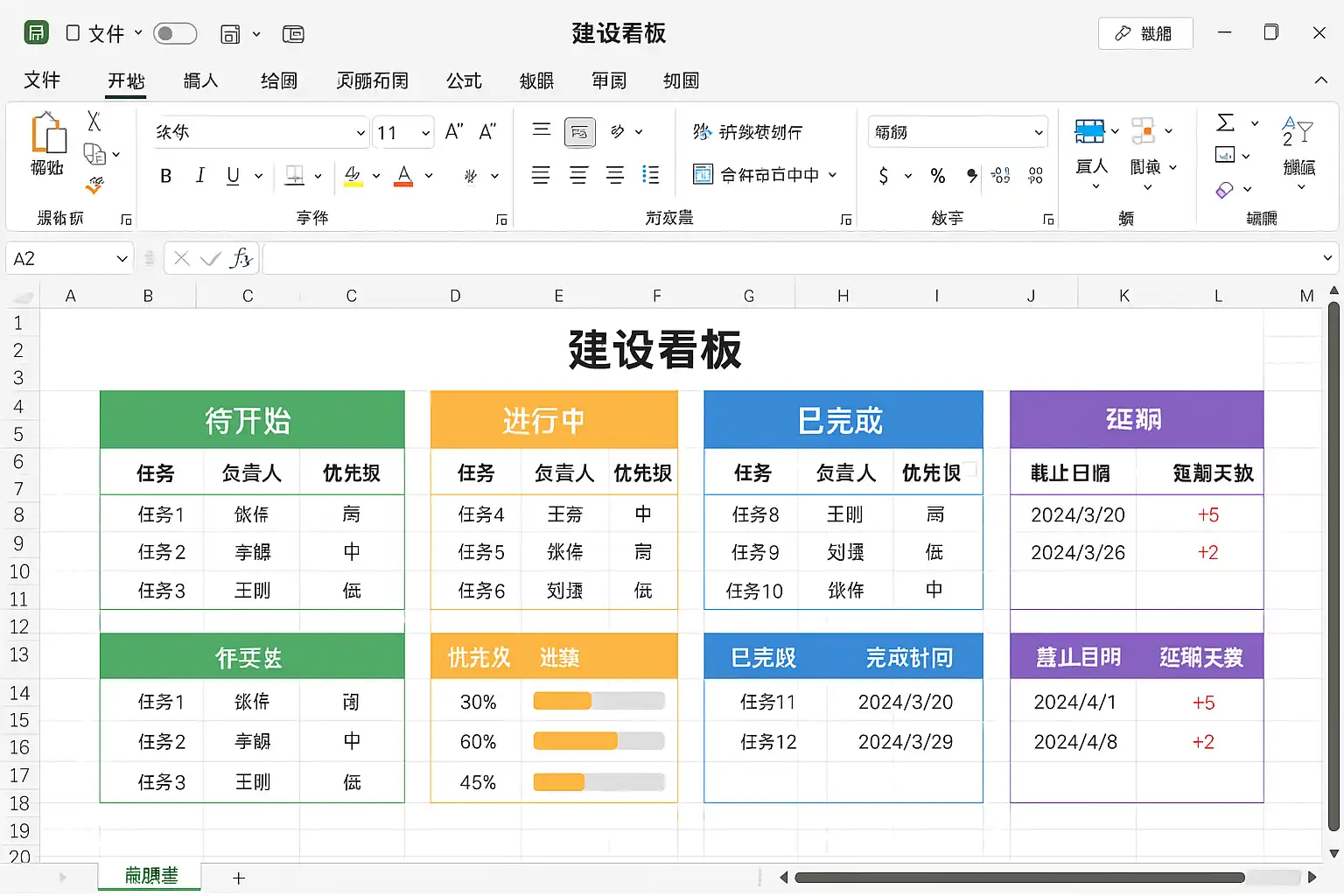
Task: Click the share button at top right
Action: pos(1144,33)
